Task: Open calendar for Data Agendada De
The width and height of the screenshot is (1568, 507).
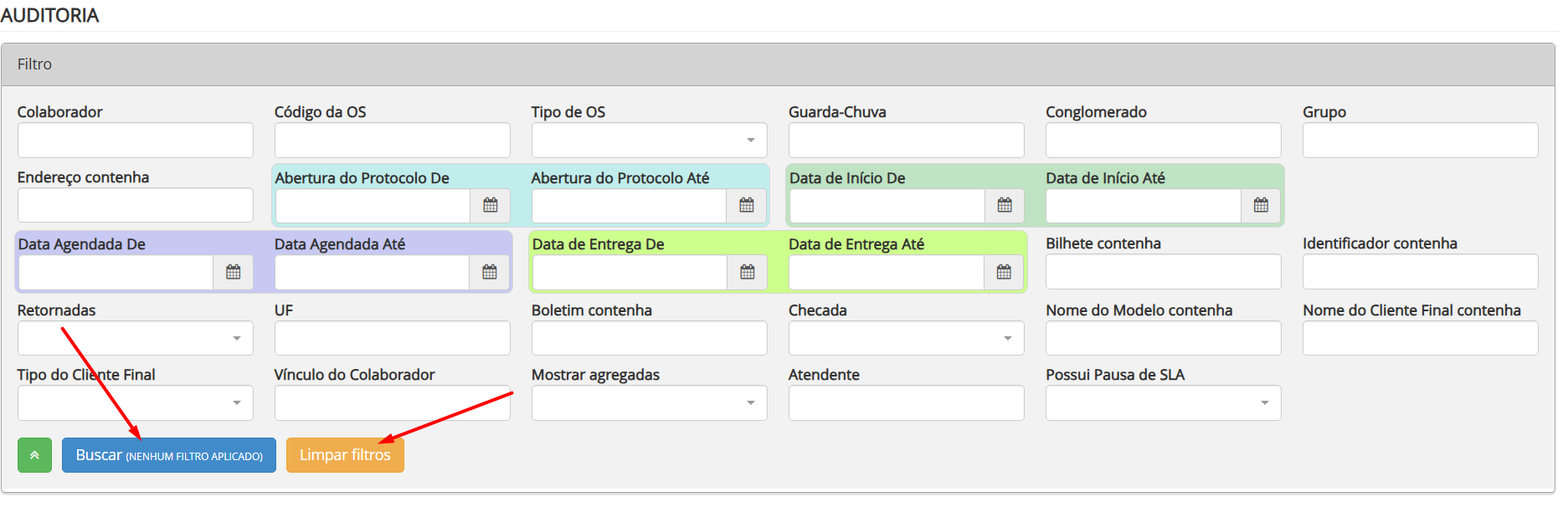Action: pyautogui.click(x=234, y=272)
